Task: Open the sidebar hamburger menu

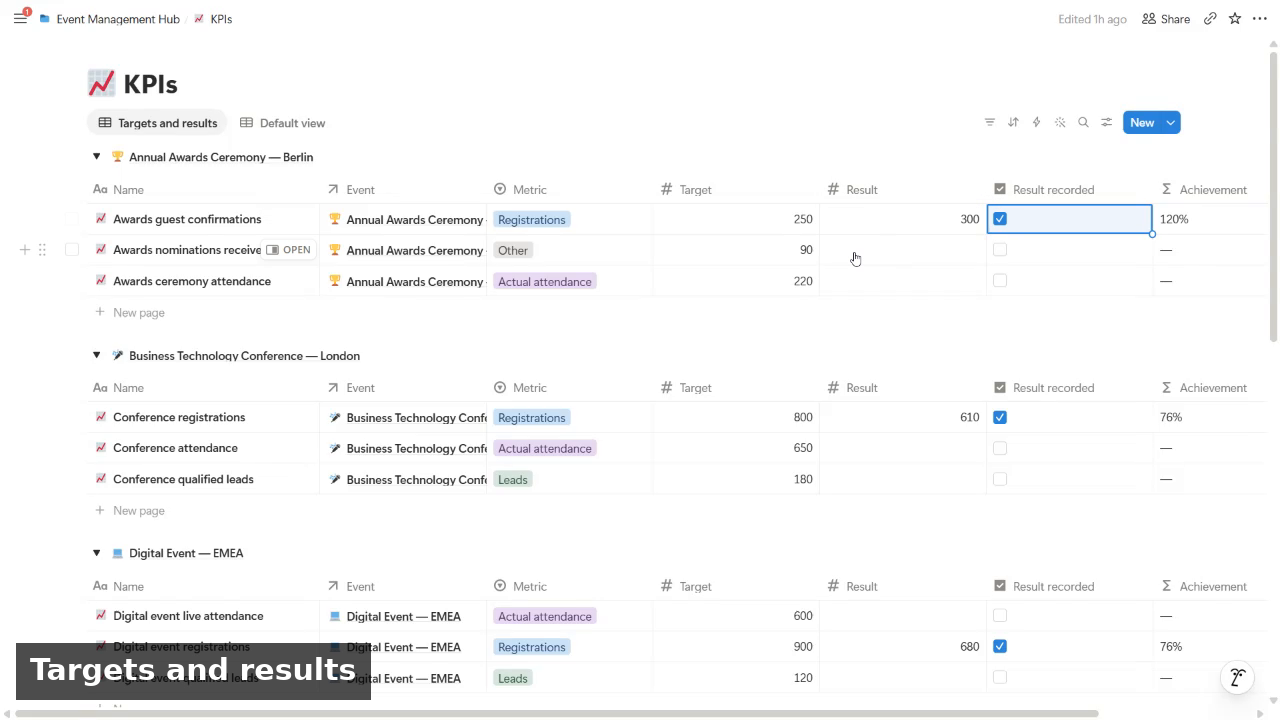Action: click(x=20, y=19)
